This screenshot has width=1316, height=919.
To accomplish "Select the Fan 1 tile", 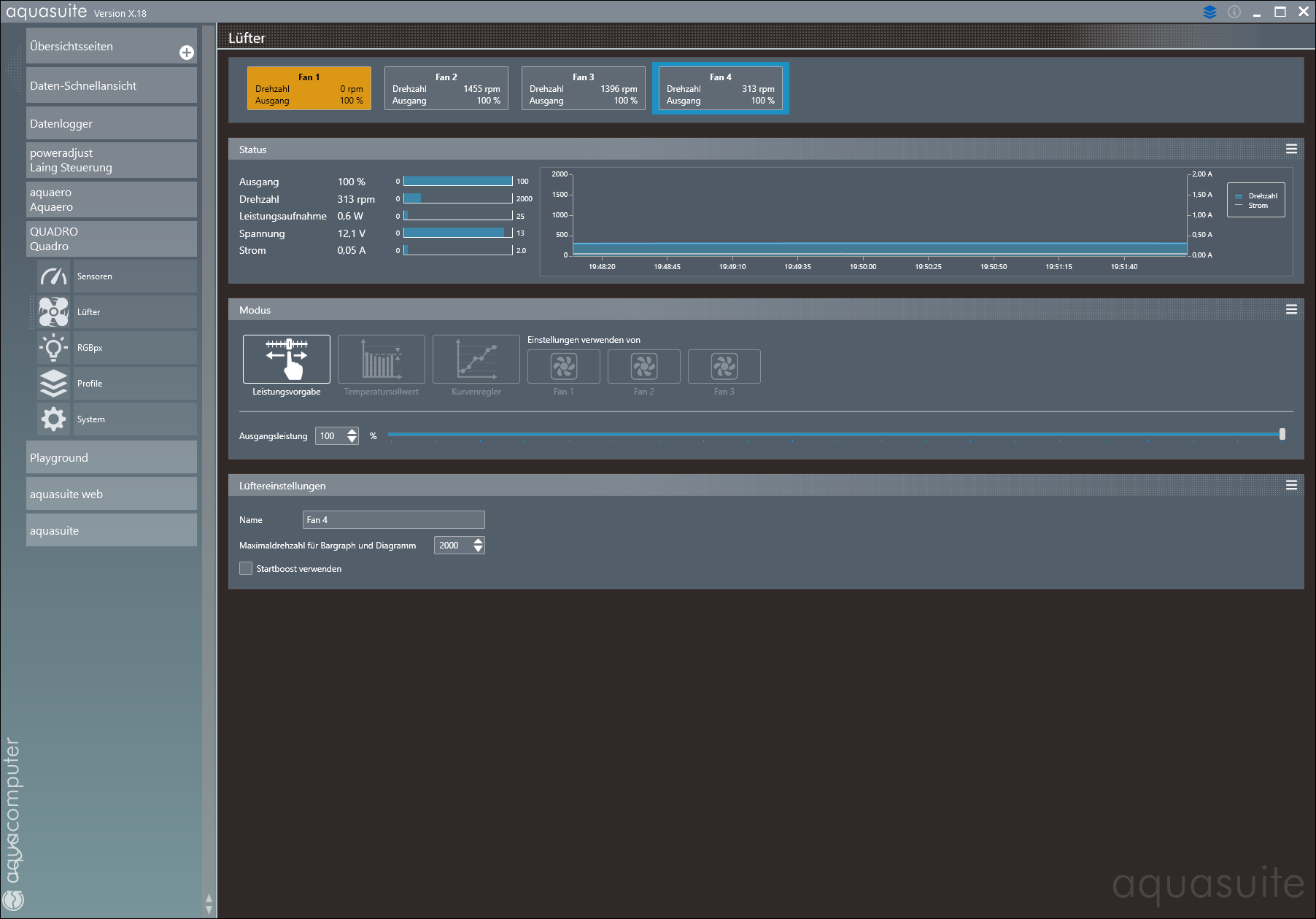I will (x=309, y=88).
